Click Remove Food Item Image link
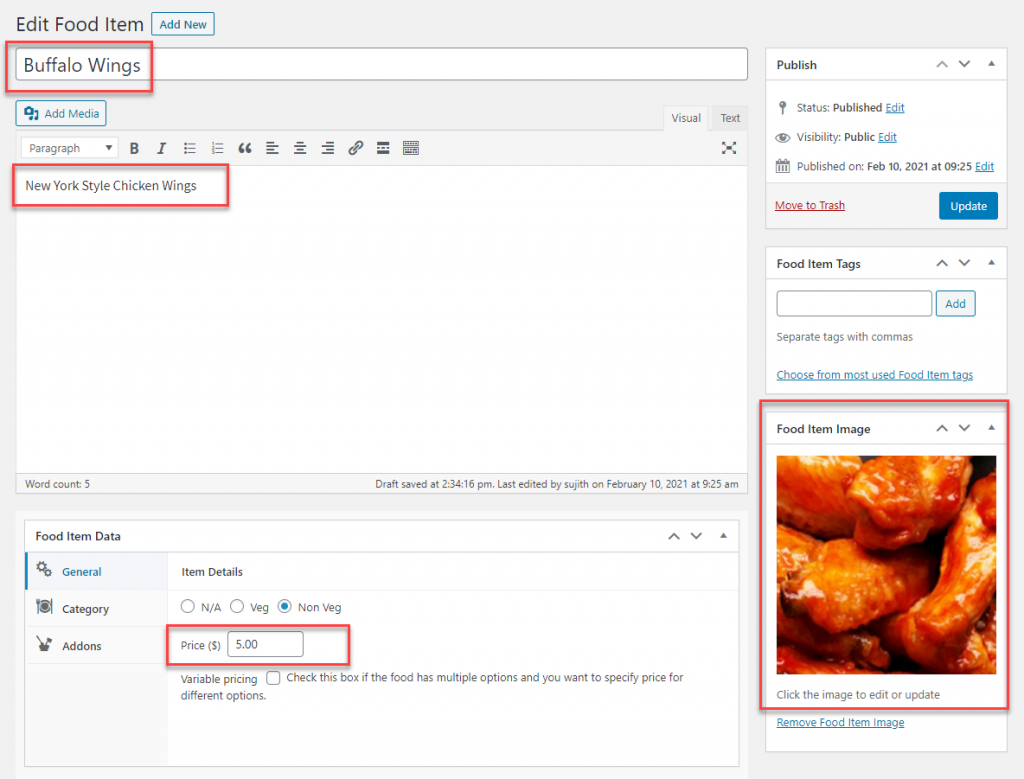The width and height of the screenshot is (1024, 779). 840,722
